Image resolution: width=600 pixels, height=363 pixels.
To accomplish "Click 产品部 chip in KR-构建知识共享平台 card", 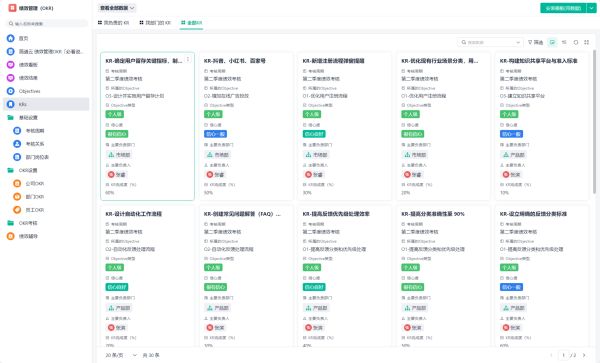I will (514, 155).
